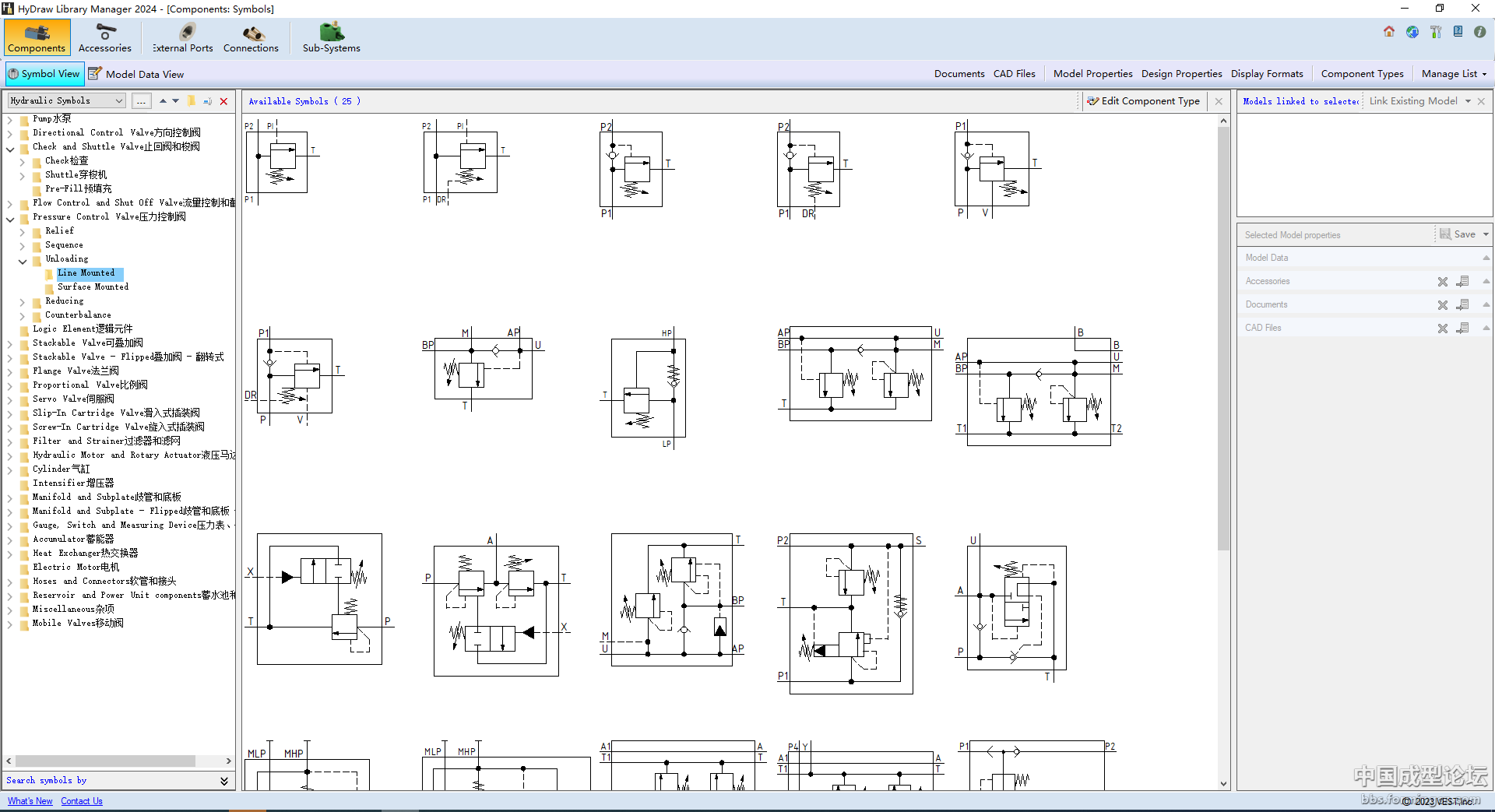Click the Home icon in top right
The height and width of the screenshot is (812, 1495).
[x=1389, y=32]
